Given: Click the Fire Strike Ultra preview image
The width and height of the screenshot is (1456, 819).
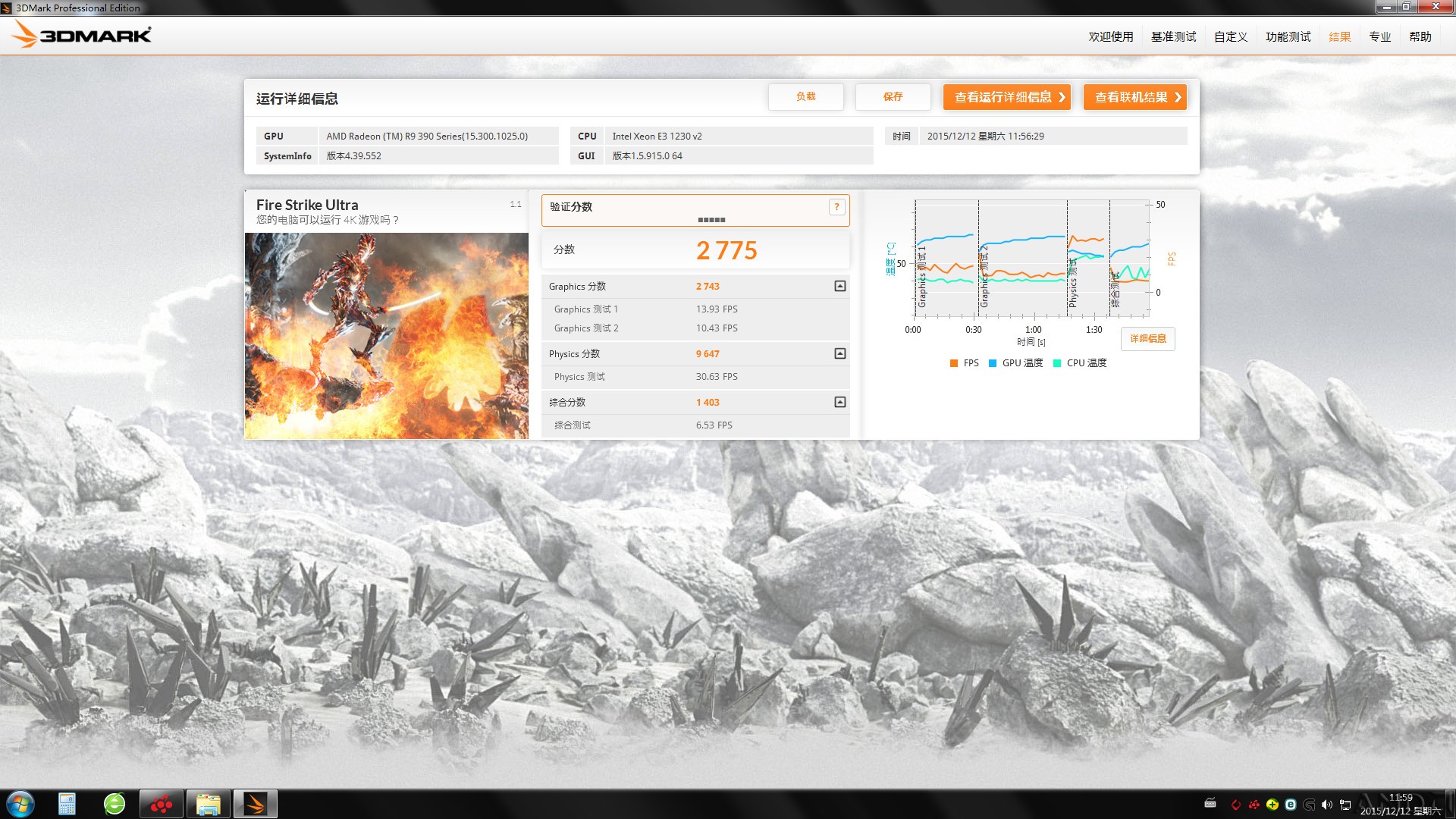Looking at the screenshot, I should [386, 335].
